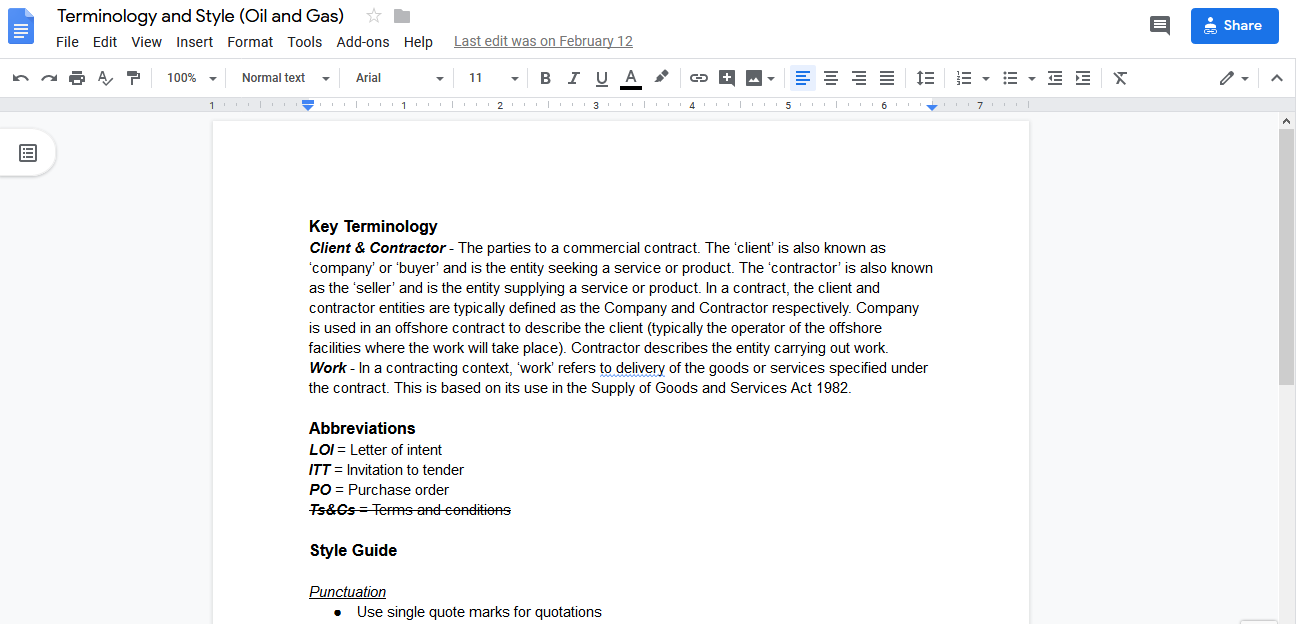Select the Paint format tool
The height and width of the screenshot is (624, 1296).
(x=133, y=78)
